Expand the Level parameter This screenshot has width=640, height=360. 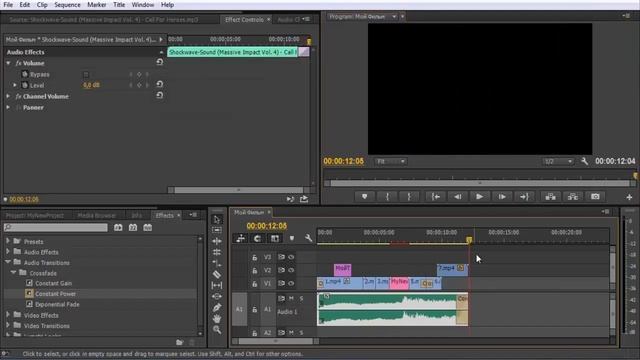tap(15, 85)
